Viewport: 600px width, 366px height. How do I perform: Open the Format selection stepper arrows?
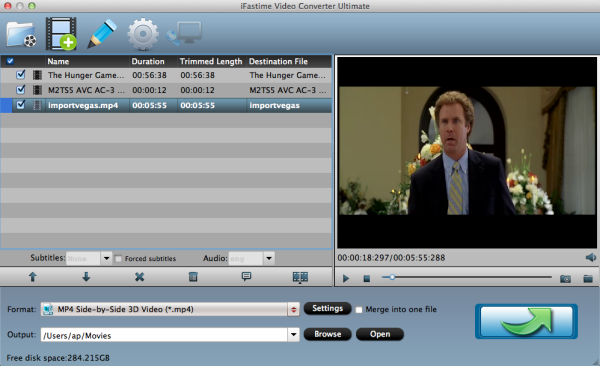(293, 309)
